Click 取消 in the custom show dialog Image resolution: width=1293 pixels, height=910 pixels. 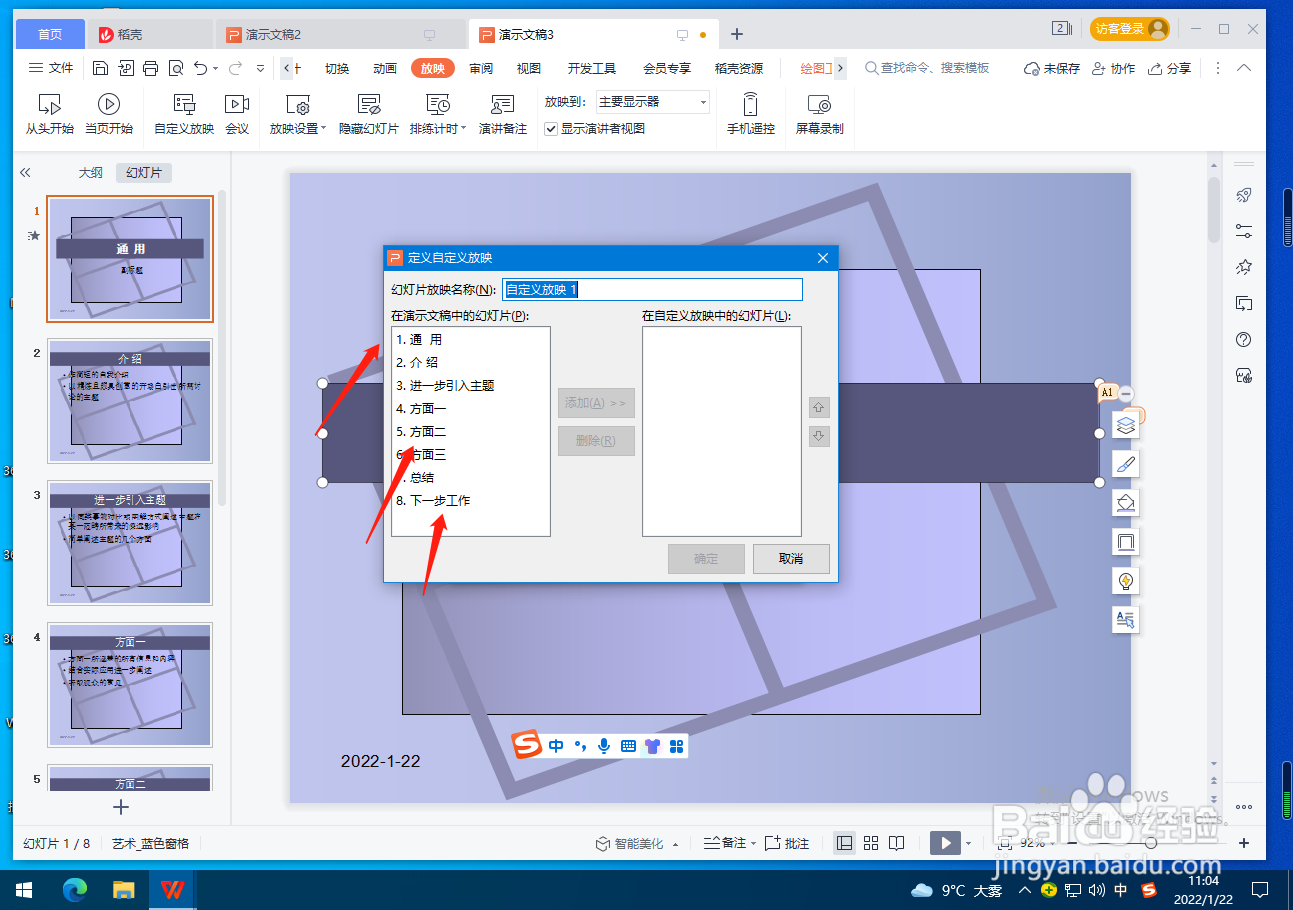(791, 558)
